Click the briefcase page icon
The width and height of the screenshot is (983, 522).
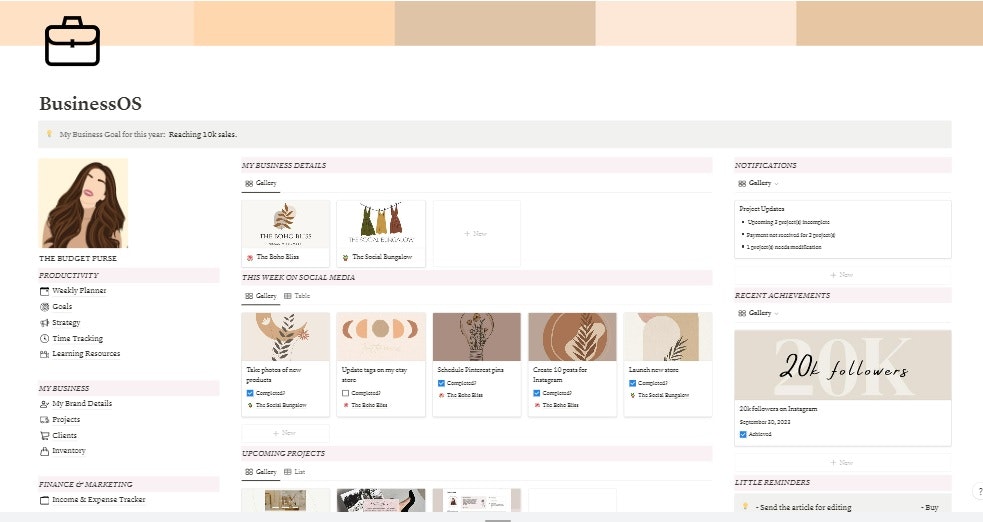click(x=72, y=41)
